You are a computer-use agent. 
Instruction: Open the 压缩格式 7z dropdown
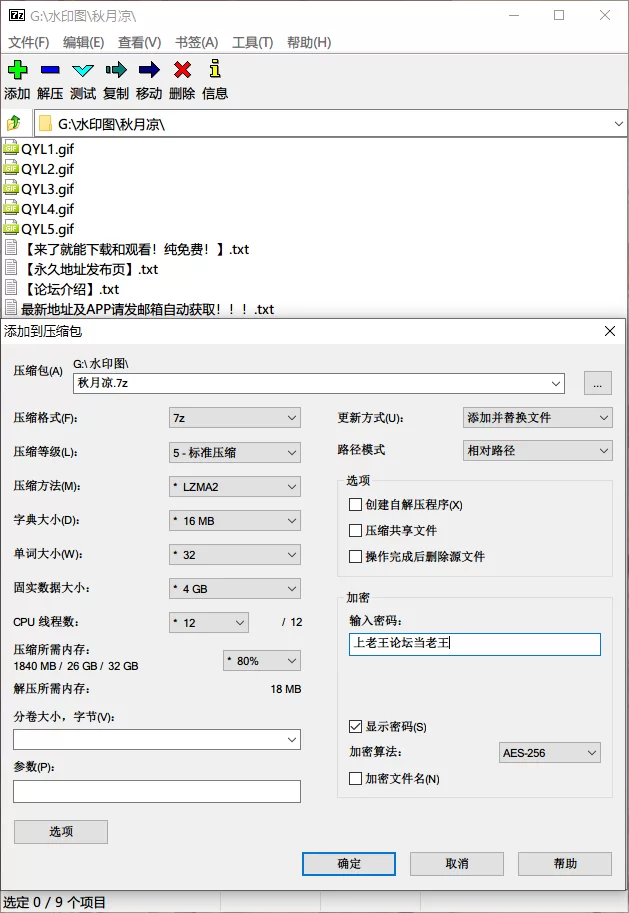click(x=235, y=418)
